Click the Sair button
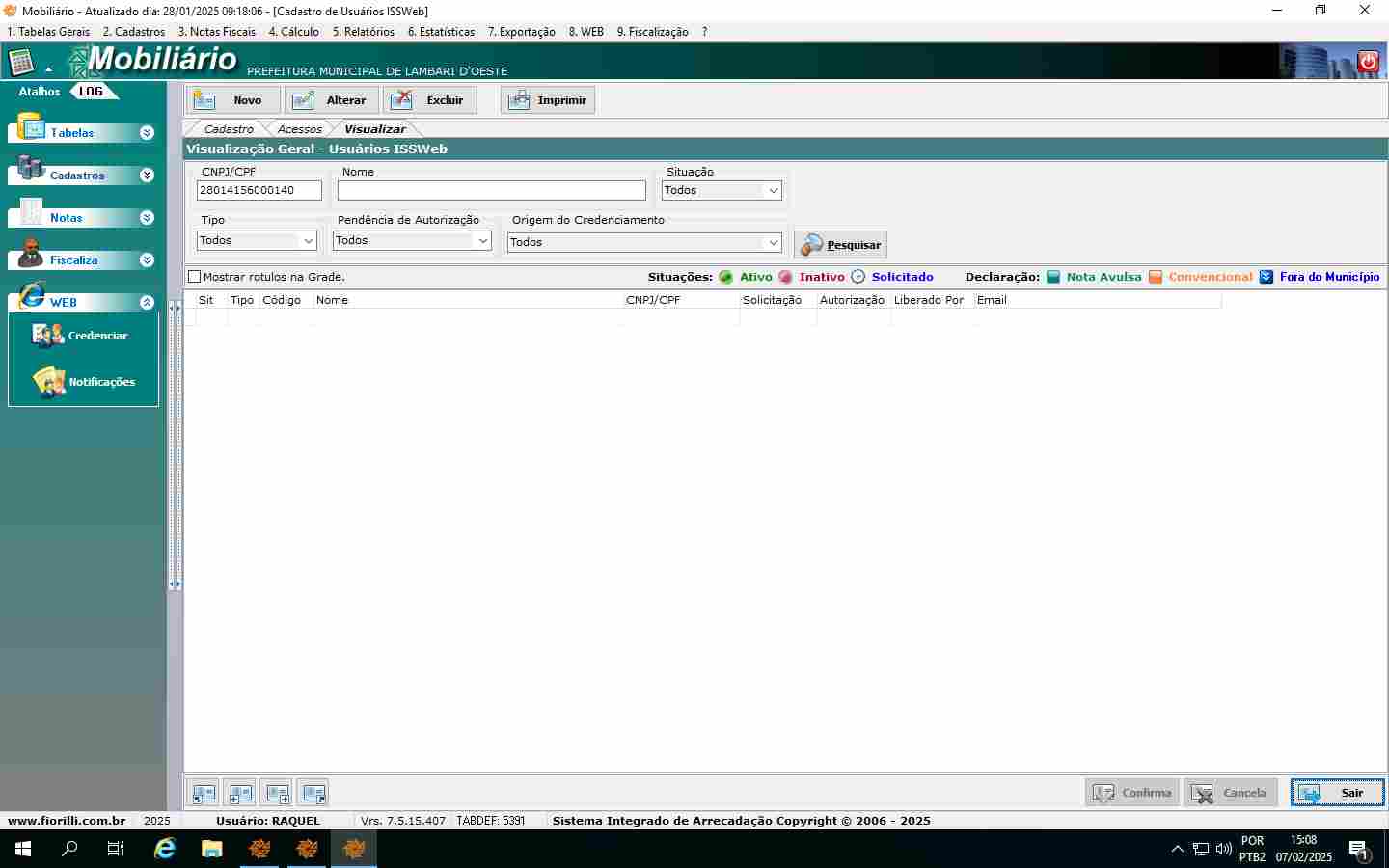Image resolution: width=1389 pixels, height=868 pixels. 1337,793
